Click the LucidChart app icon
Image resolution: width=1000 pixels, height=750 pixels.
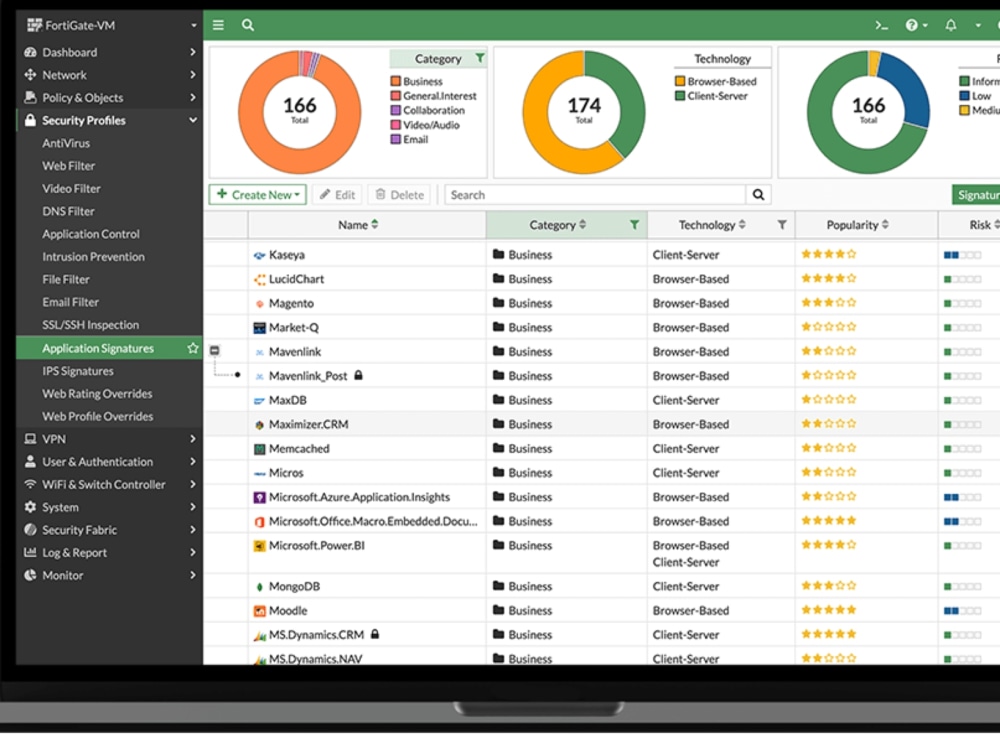[x=259, y=279]
